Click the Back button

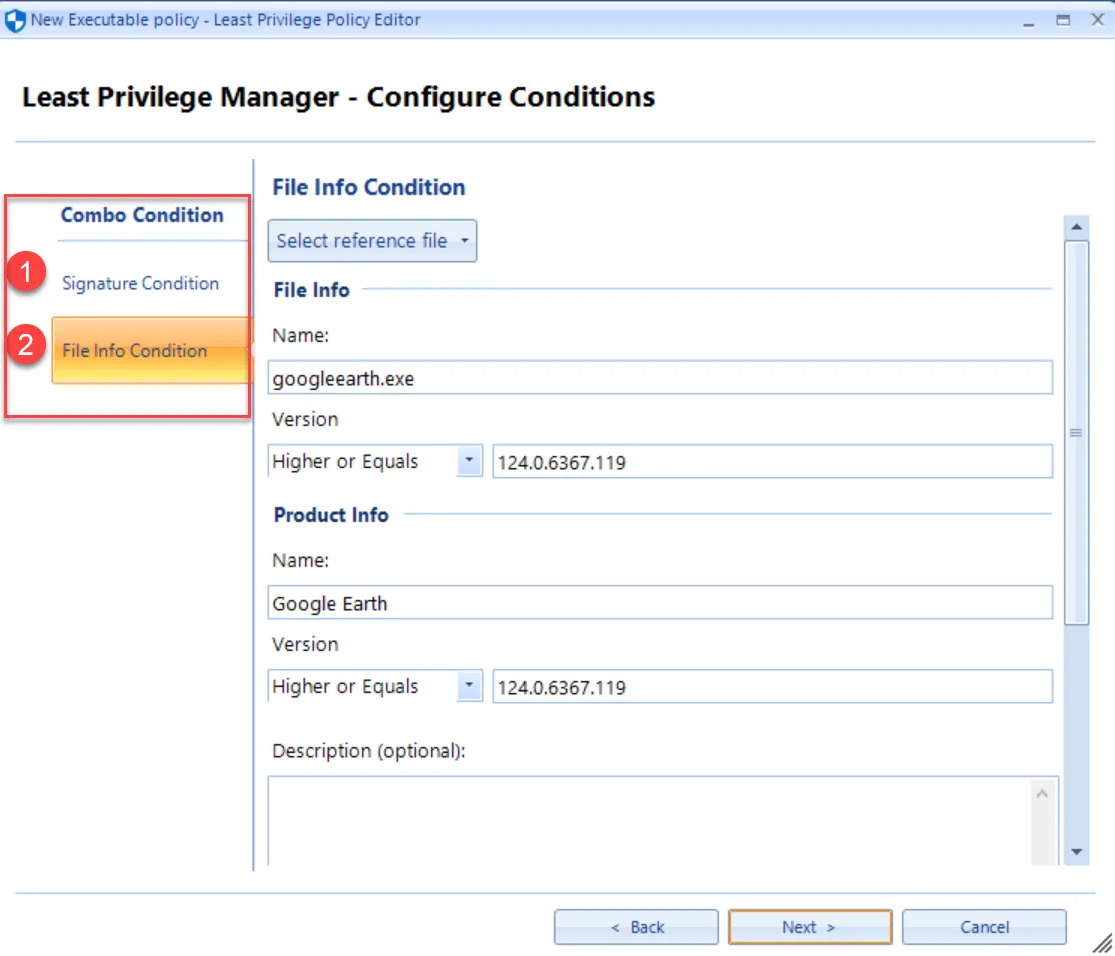click(x=636, y=926)
